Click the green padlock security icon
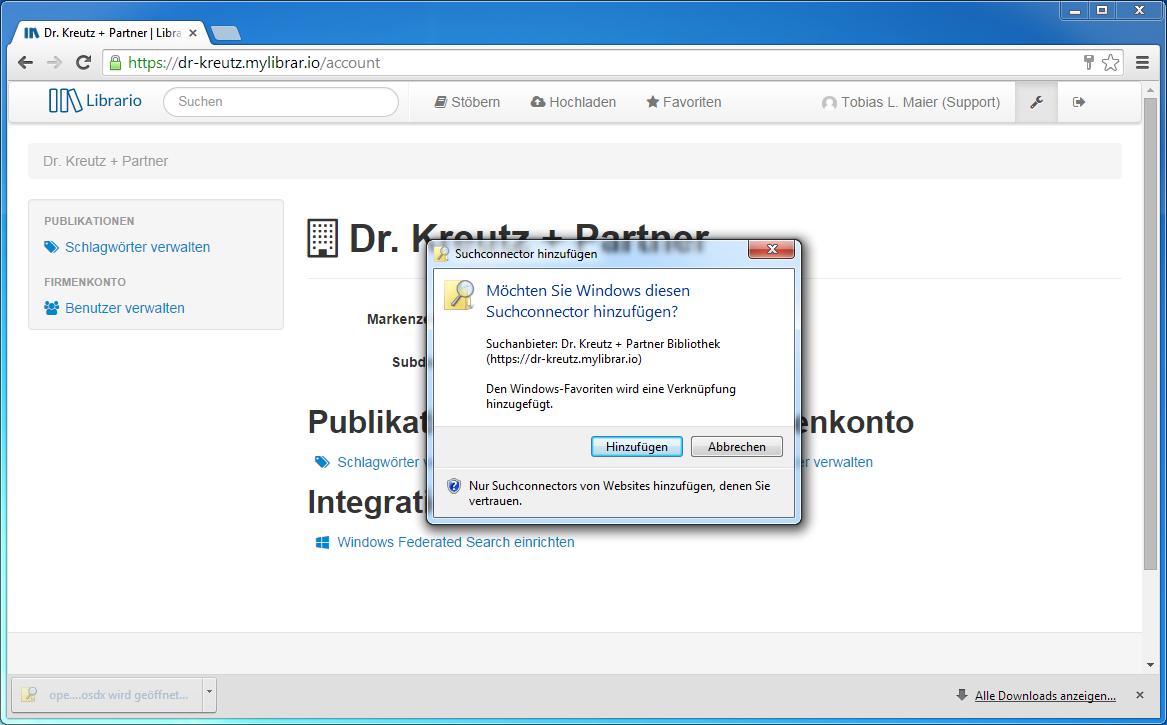 [x=115, y=63]
